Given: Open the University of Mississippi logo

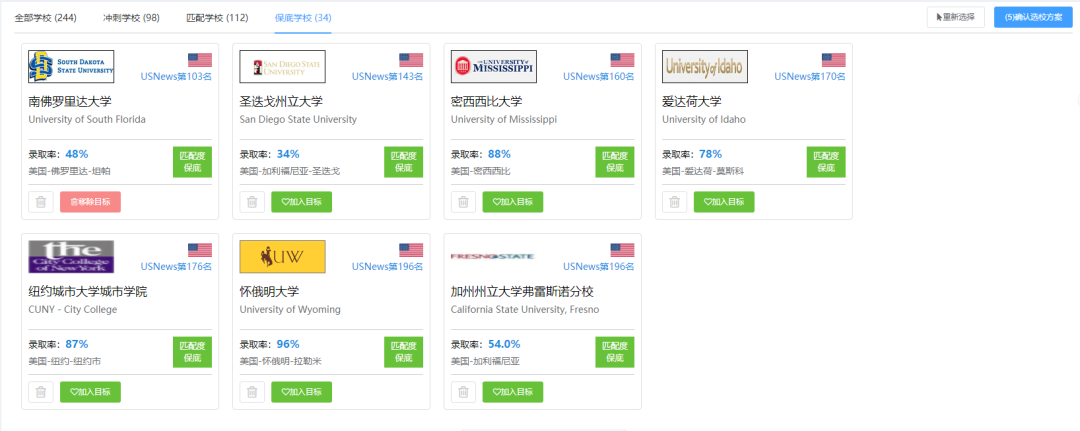Looking at the screenshot, I should click(494, 67).
